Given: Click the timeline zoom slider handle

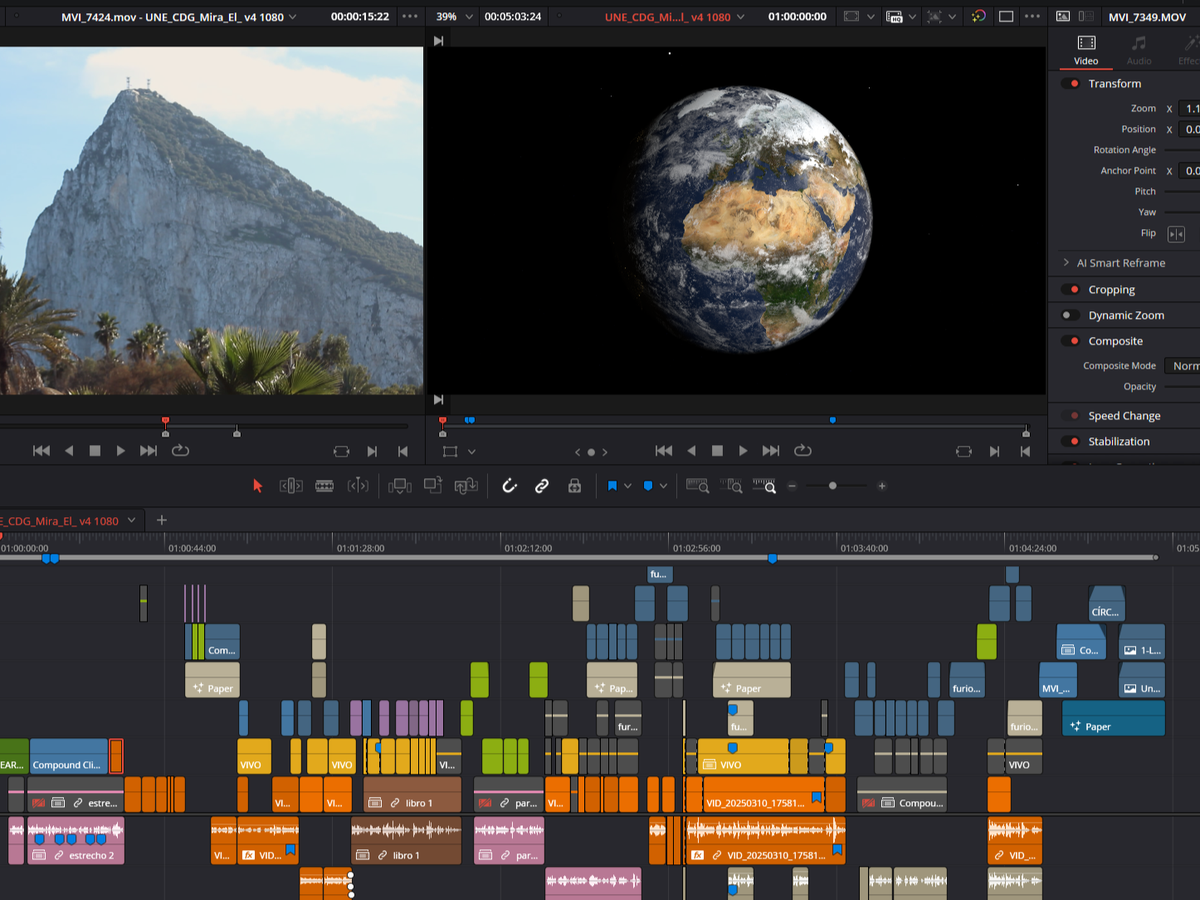Looking at the screenshot, I should point(832,486).
